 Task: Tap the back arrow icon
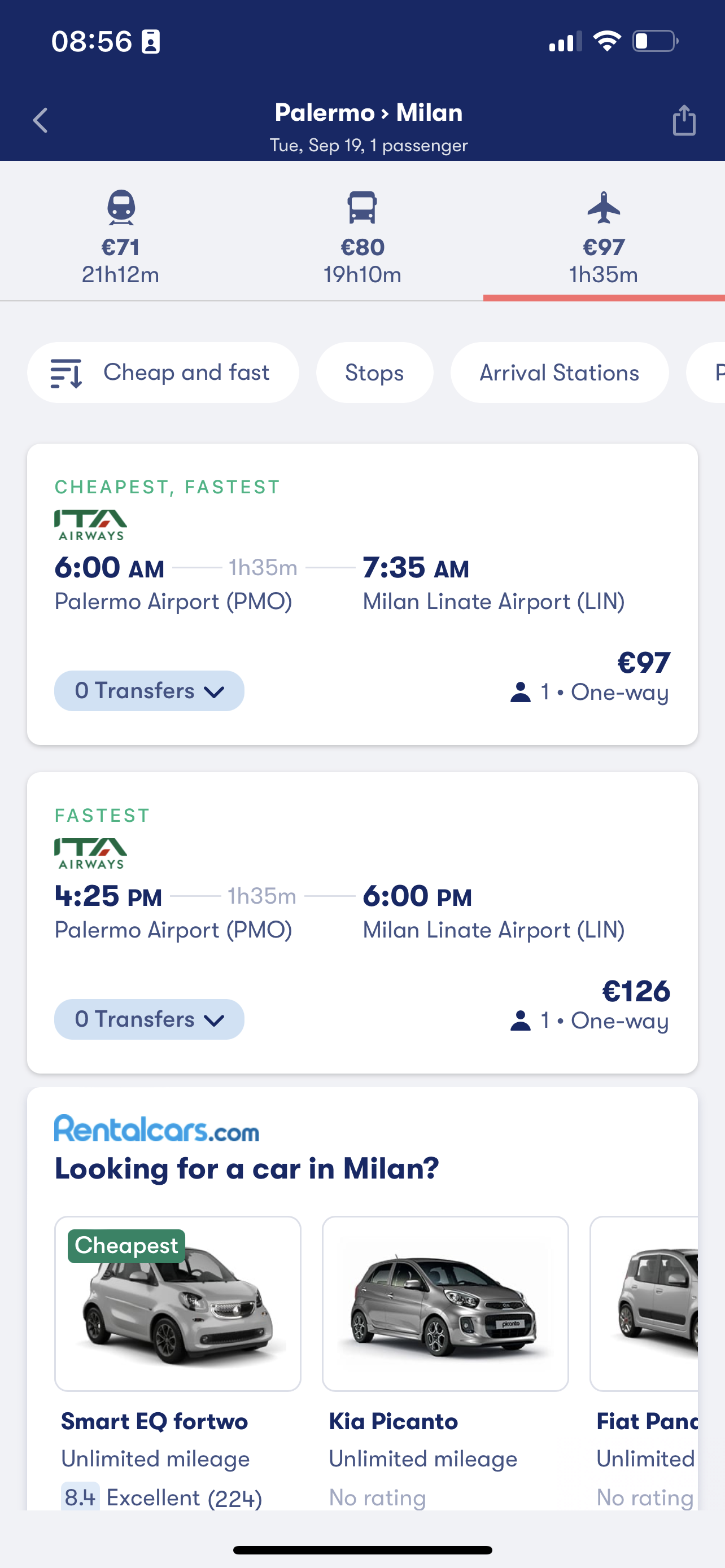(41, 121)
